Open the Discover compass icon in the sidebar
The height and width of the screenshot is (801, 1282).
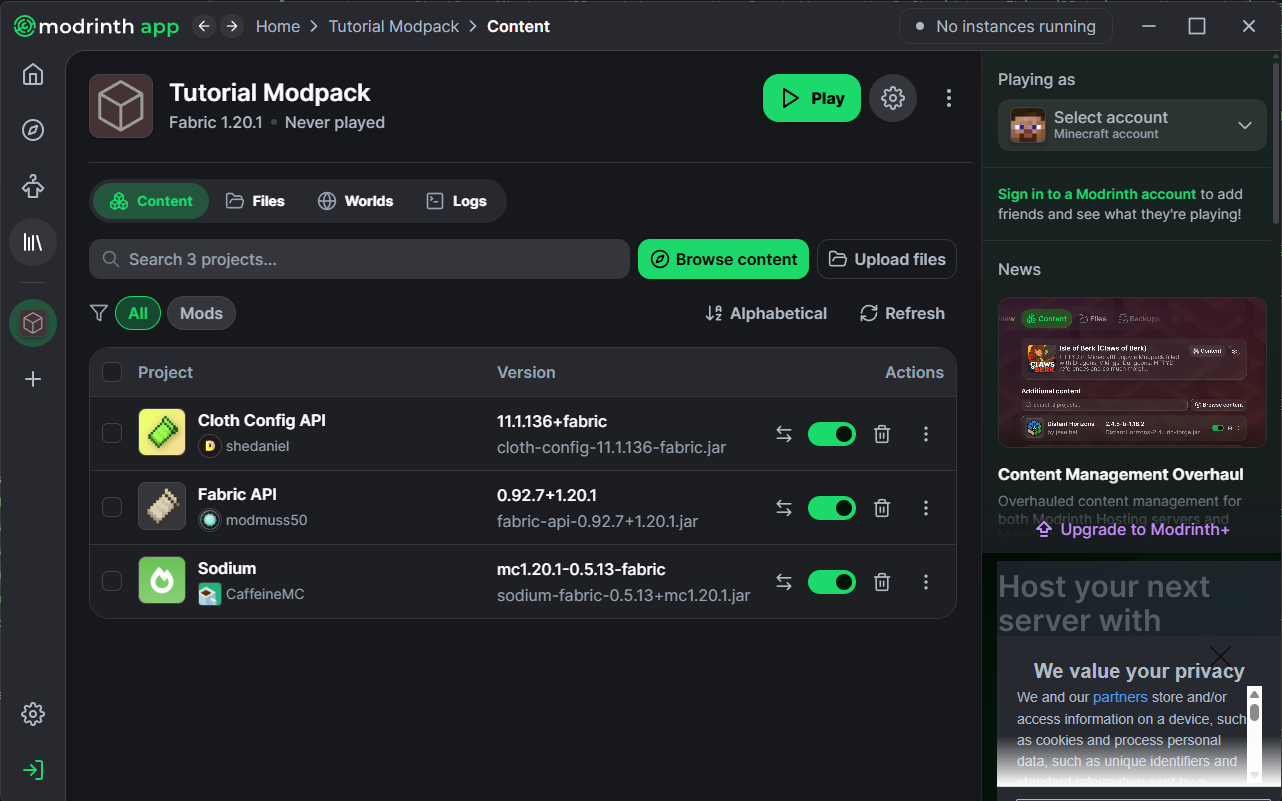(x=33, y=130)
